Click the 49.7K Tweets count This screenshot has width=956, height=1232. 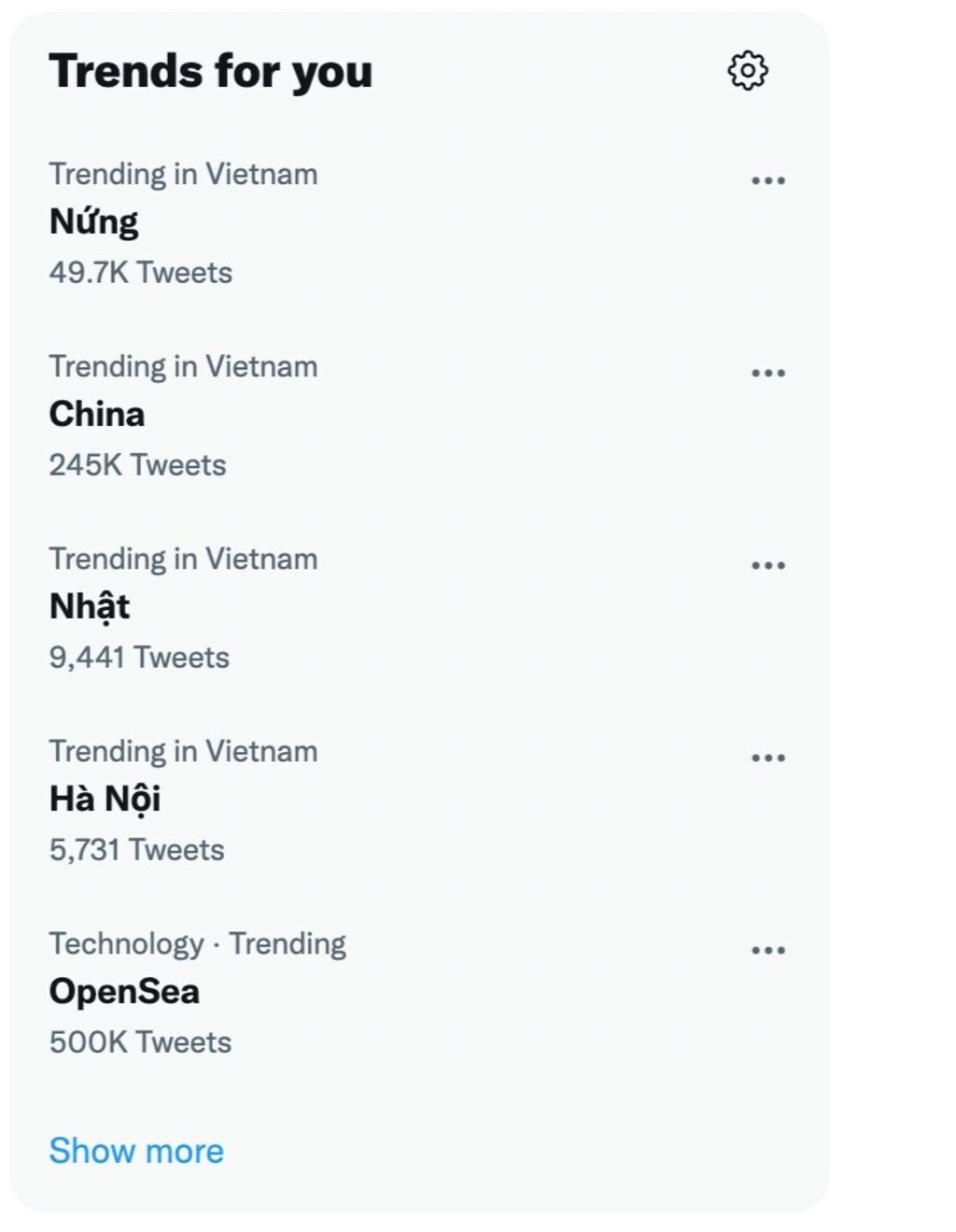(x=141, y=273)
